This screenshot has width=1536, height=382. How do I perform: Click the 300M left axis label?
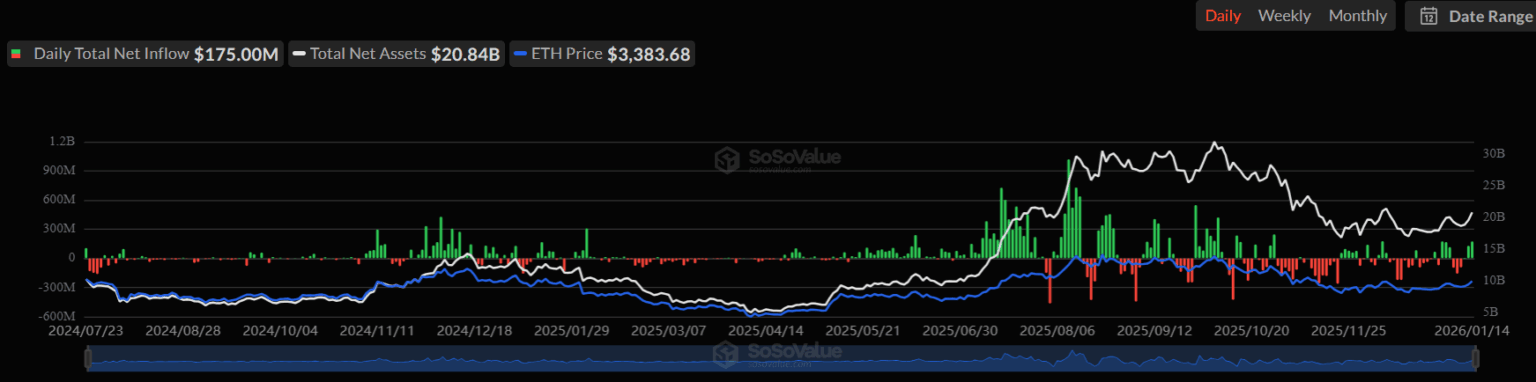pos(58,229)
